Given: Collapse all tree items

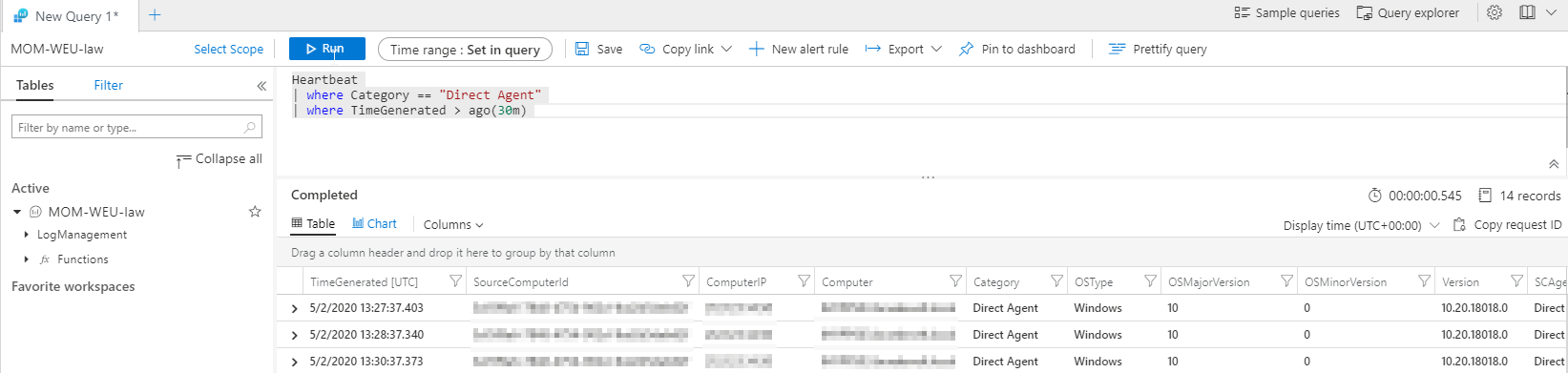Looking at the screenshot, I should (x=220, y=159).
